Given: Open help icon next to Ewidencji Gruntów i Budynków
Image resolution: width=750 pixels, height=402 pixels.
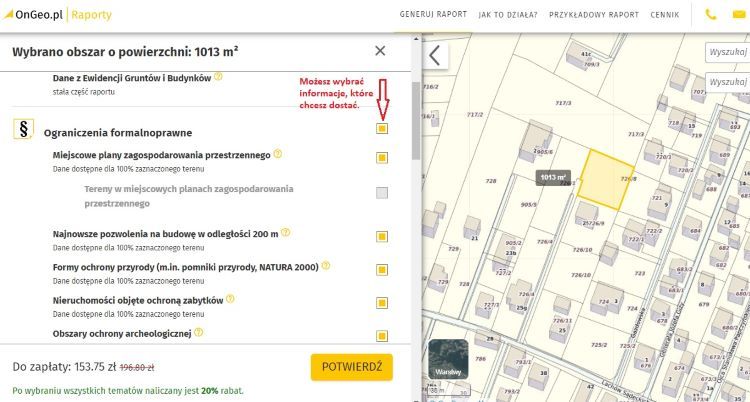Looking at the screenshot, I should [x=219, y=77].
